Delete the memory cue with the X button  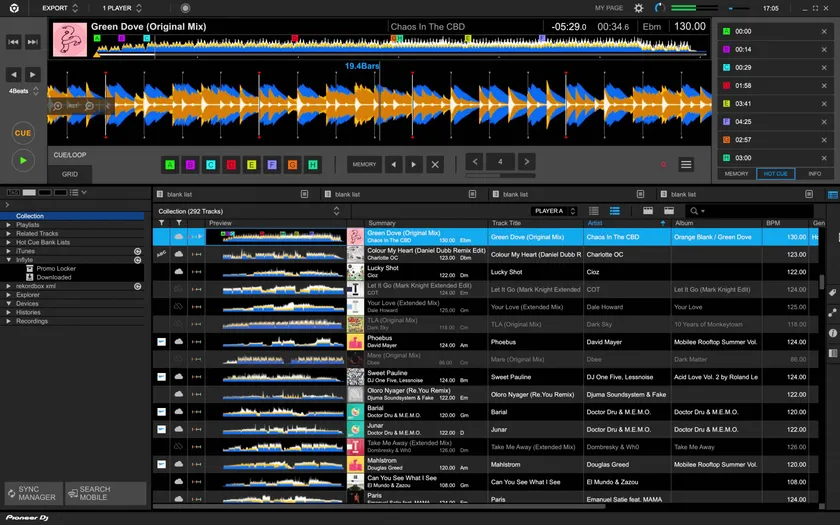tap(435, 165)
